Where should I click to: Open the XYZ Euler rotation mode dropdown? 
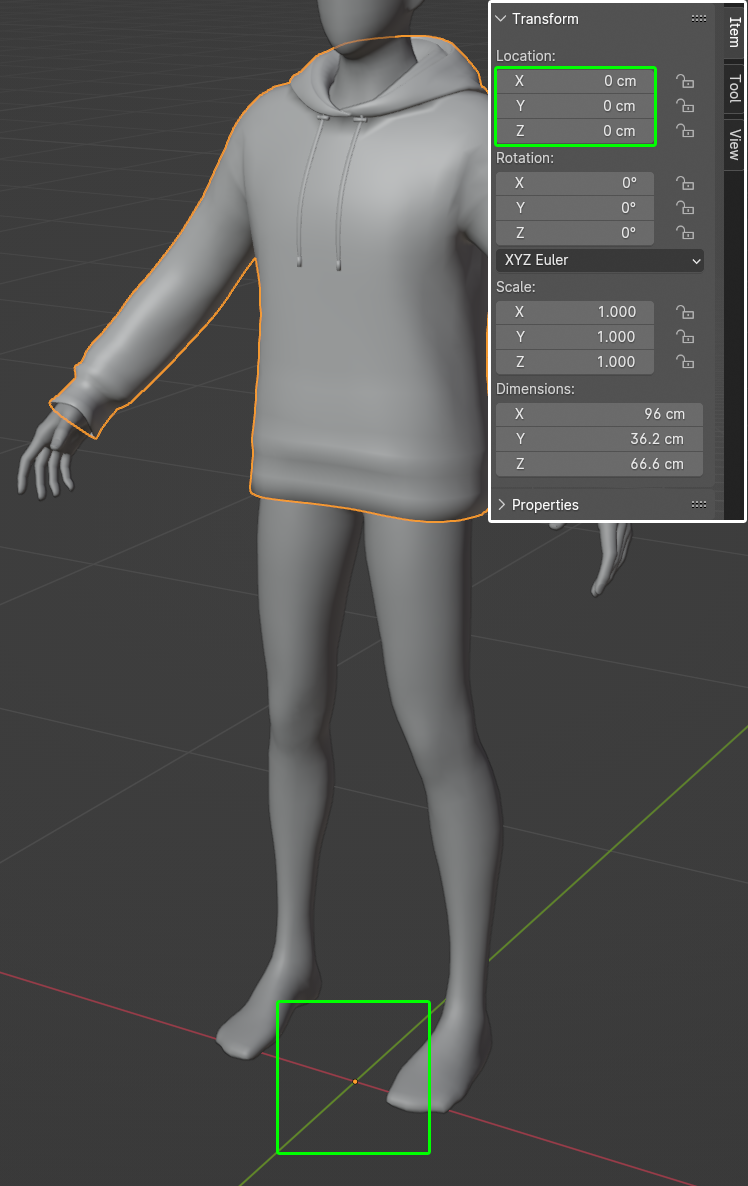(x=600, y=260)
